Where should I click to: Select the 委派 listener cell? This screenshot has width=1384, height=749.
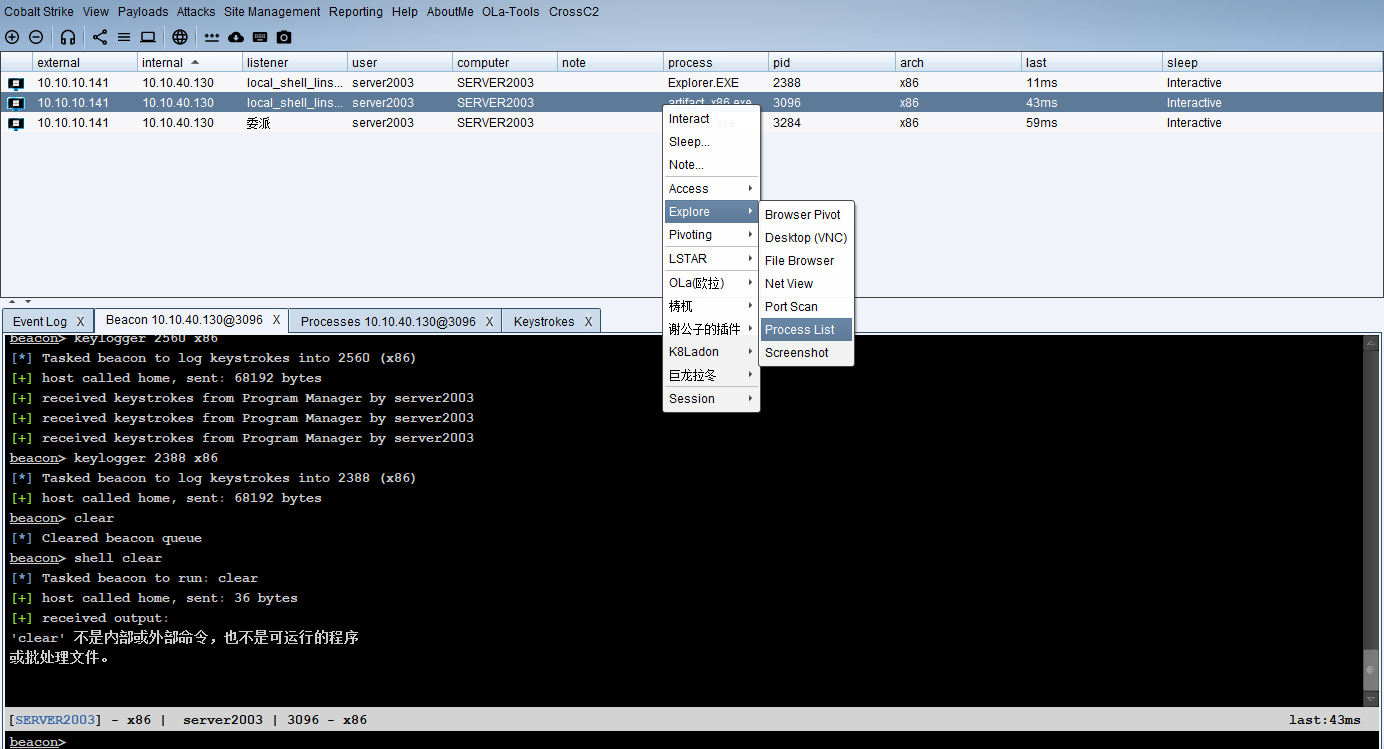pos(296,123)
